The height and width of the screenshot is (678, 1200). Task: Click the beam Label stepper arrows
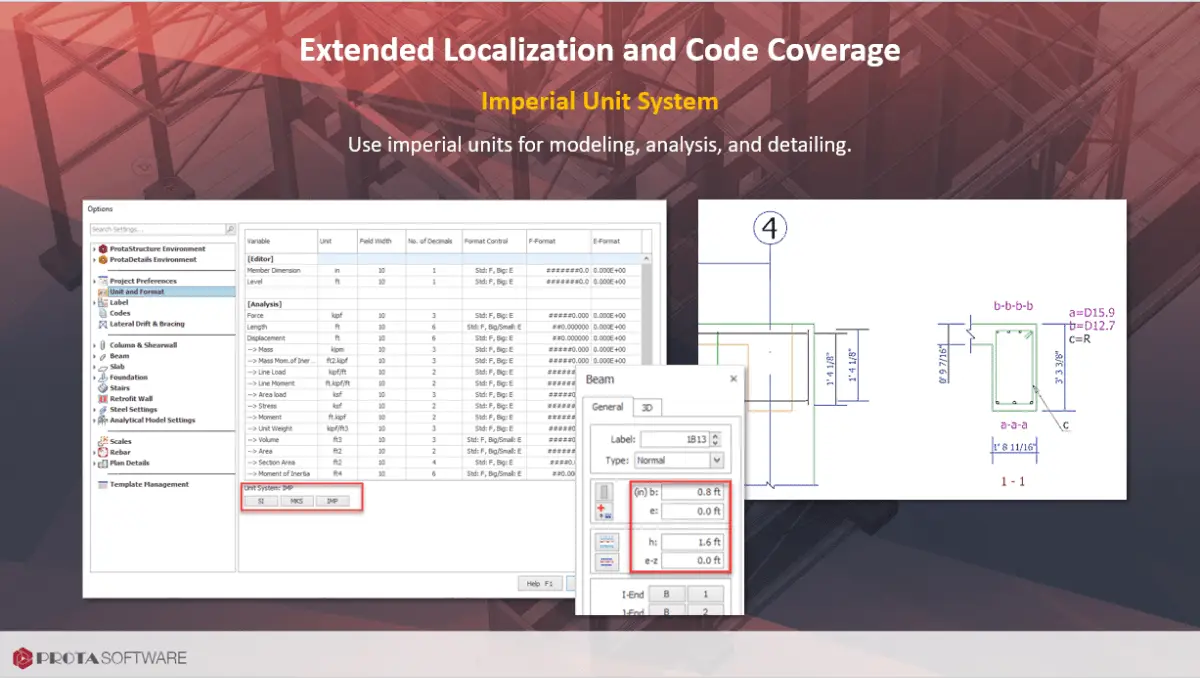tap(715, 439)
